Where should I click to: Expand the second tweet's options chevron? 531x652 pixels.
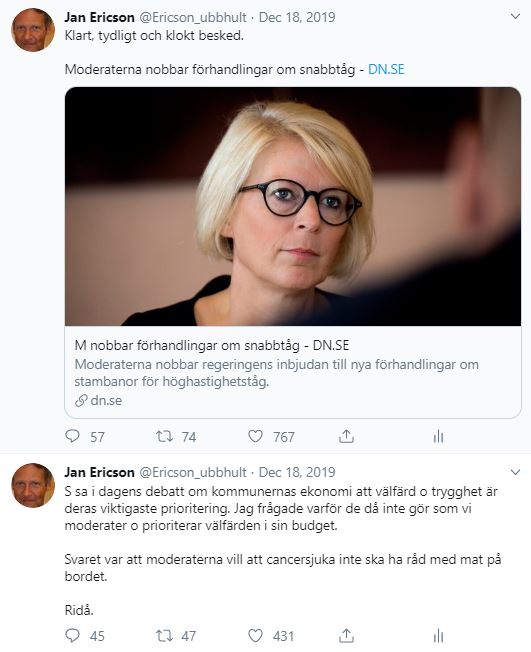coord(515,472)
